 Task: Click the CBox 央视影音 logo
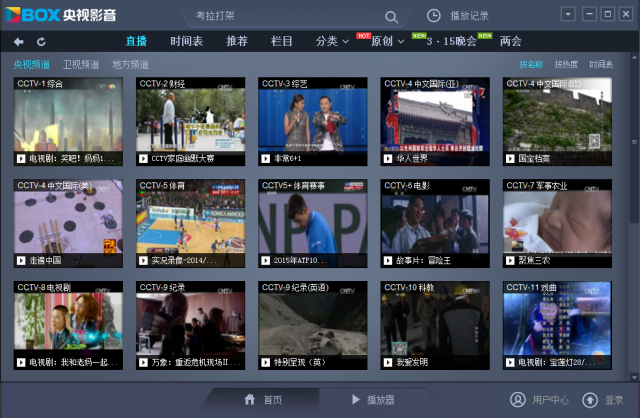(x=61, y=15)
